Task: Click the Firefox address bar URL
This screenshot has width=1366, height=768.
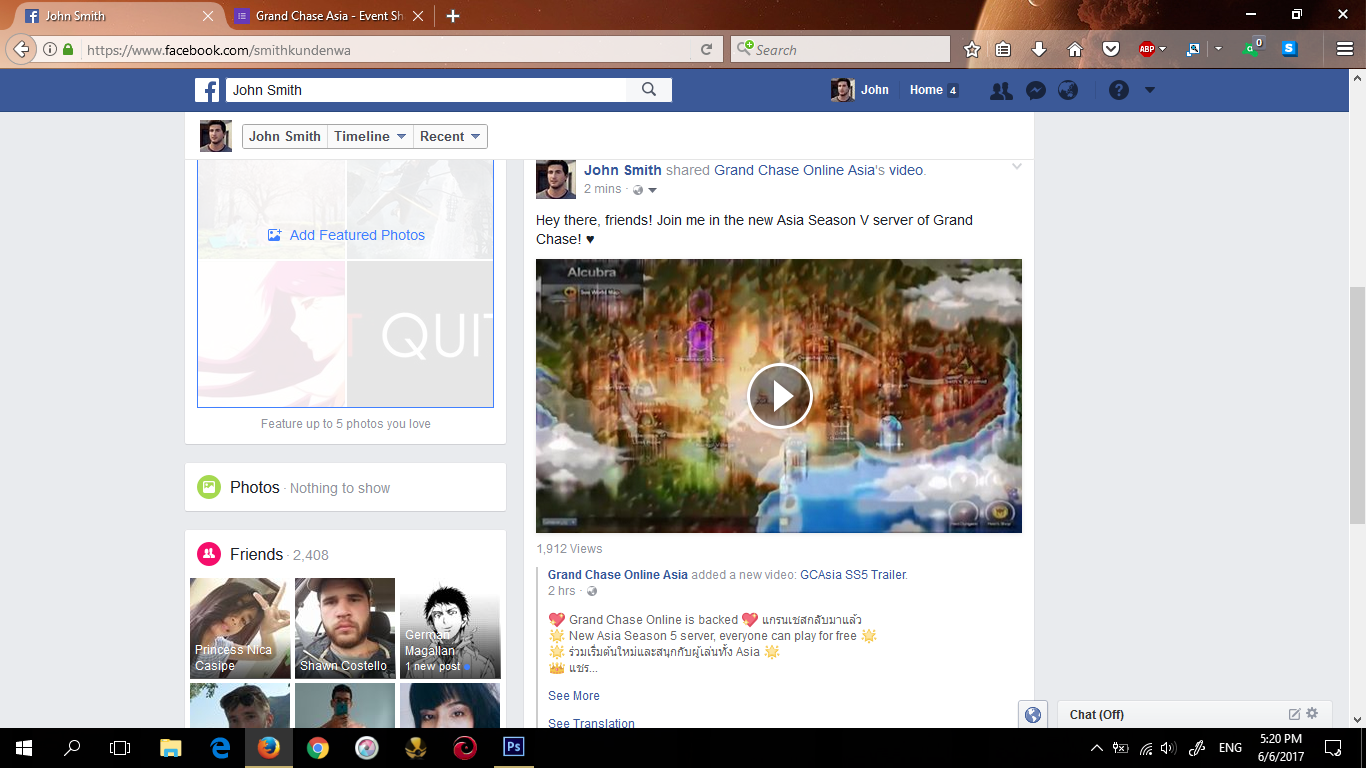Action: point(218,49)
